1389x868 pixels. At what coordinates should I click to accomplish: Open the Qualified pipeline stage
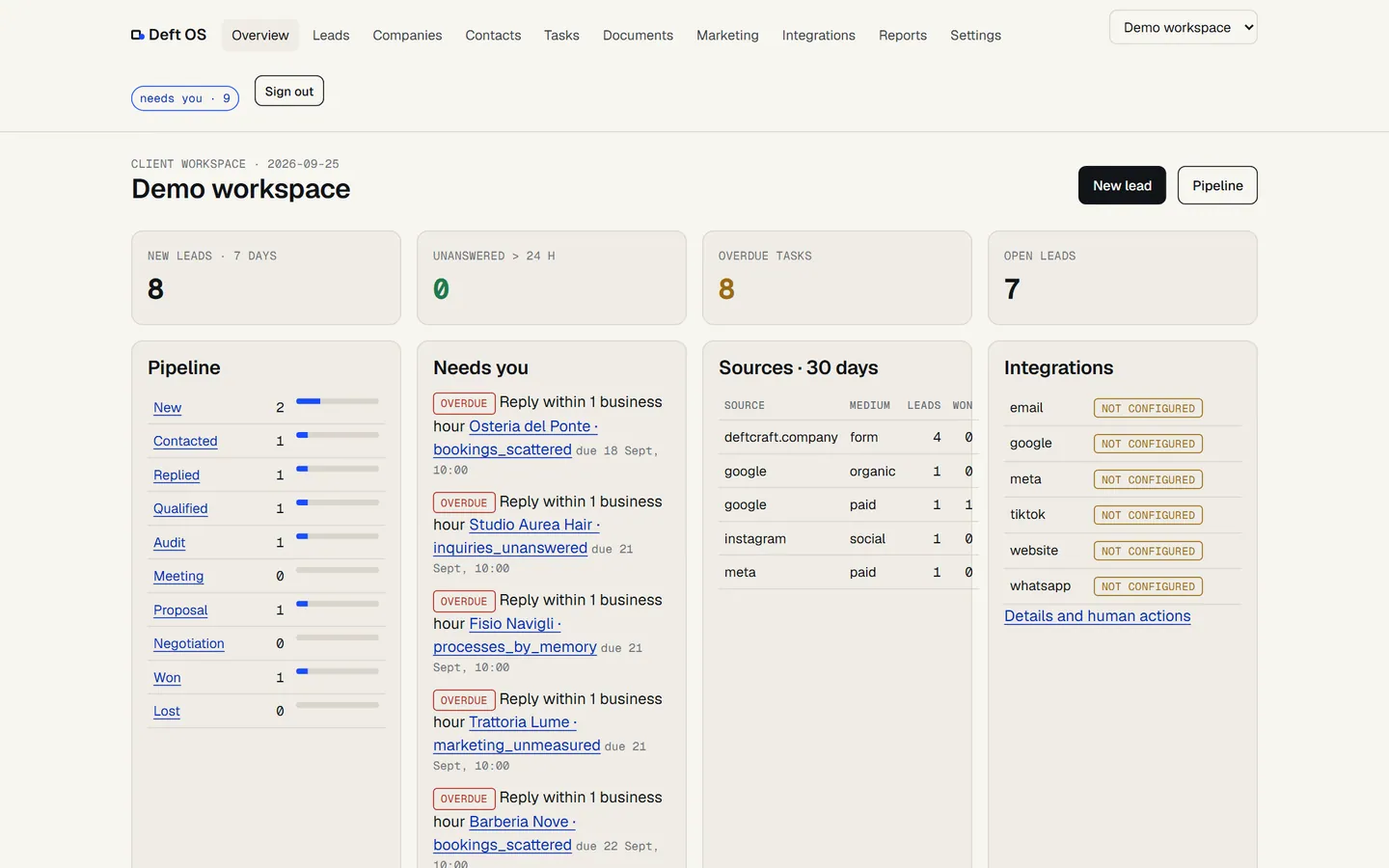click(180, 508)
